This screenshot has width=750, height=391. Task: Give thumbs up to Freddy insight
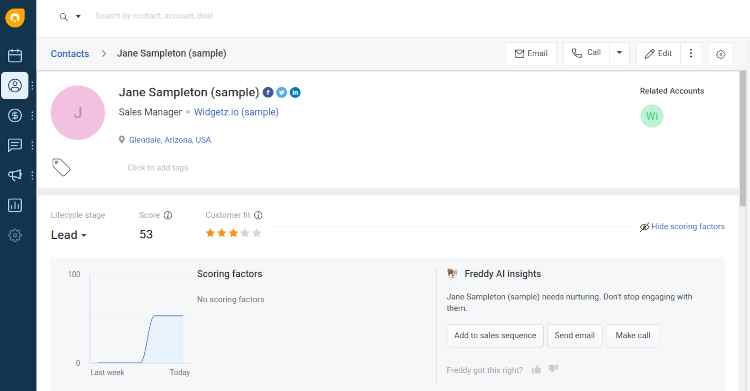click(x=537, y=369)
